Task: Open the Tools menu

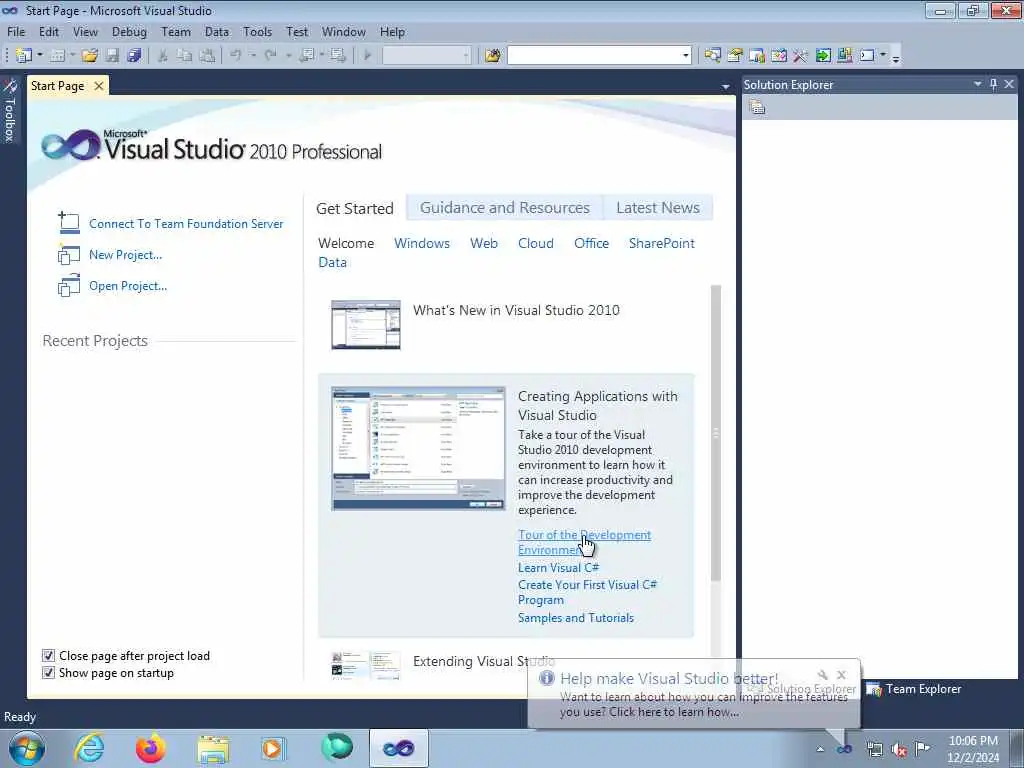Action: [257, 31]
